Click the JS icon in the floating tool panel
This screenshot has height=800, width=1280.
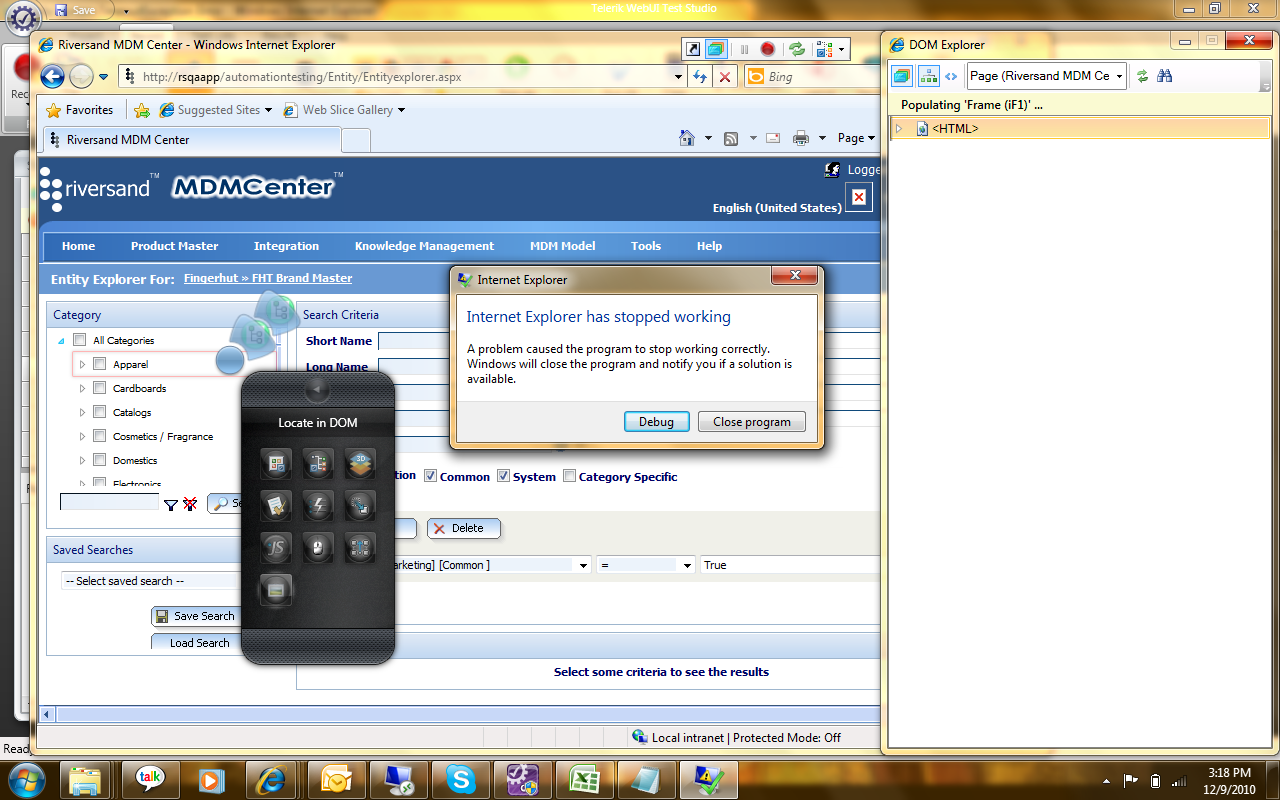coord(276,547)
